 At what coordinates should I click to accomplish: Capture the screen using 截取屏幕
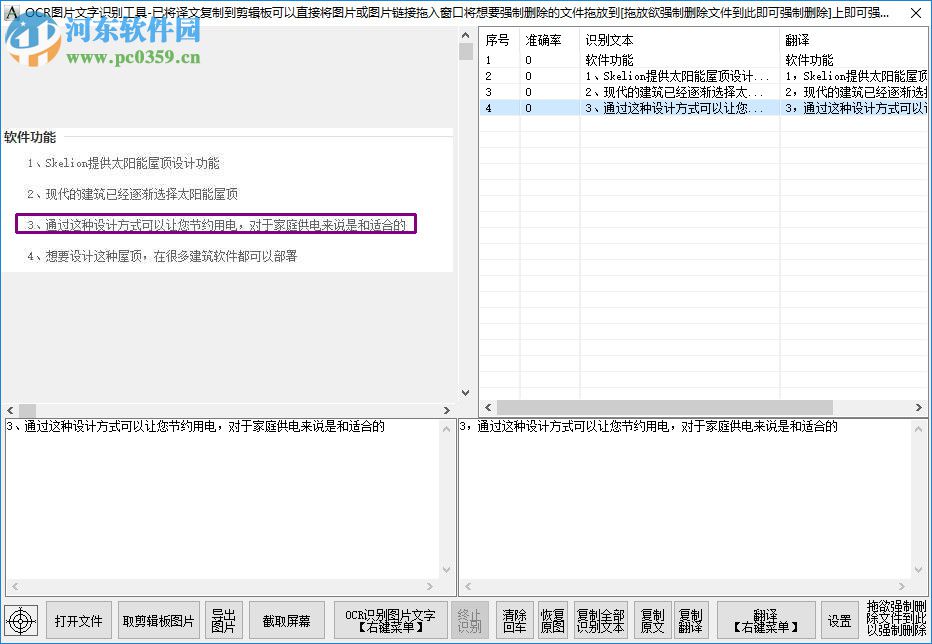(x=287, y=619)
